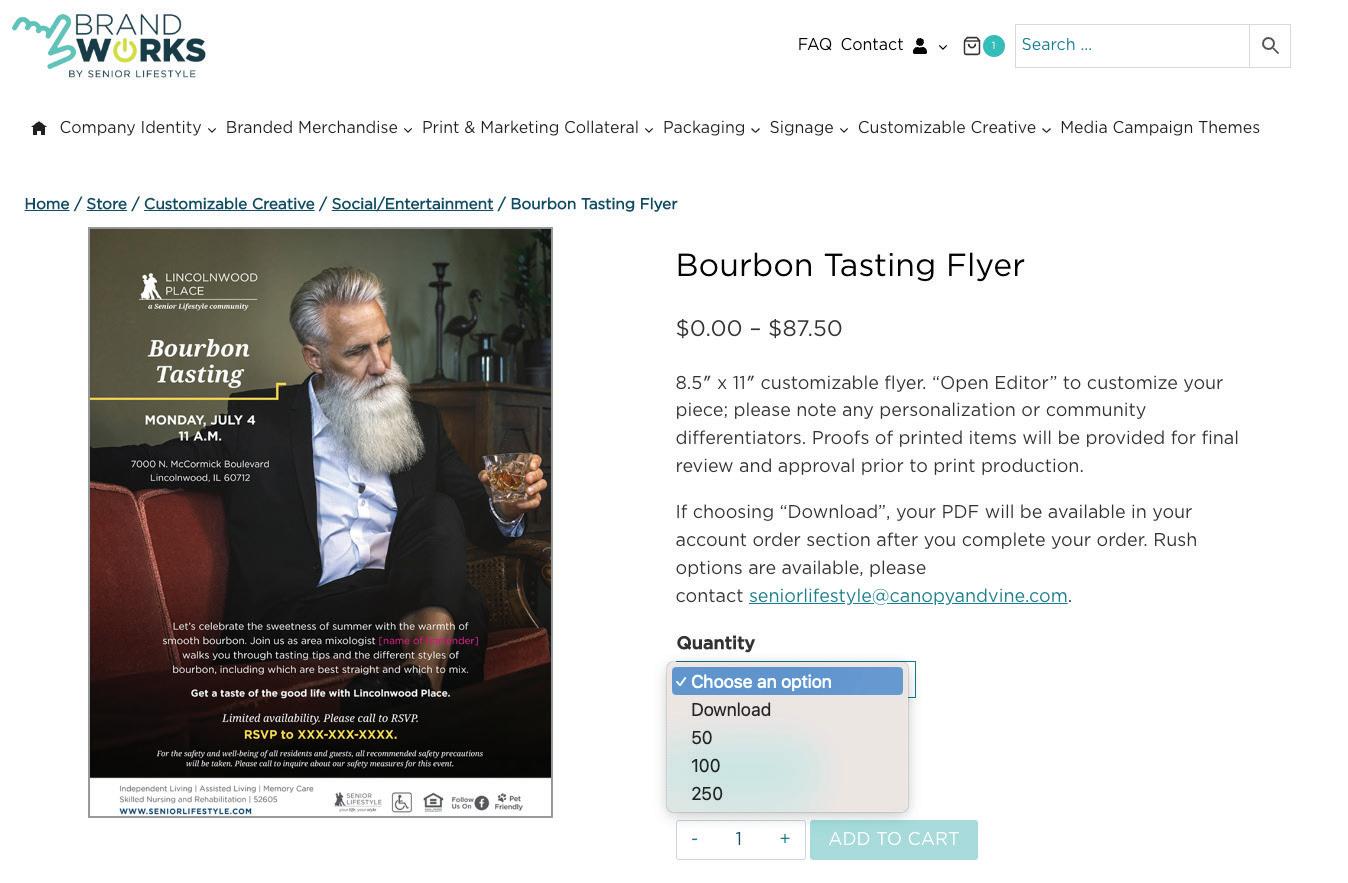Select 50 quantity option
The image size is (1348, 883).
(x=787, y=738)
